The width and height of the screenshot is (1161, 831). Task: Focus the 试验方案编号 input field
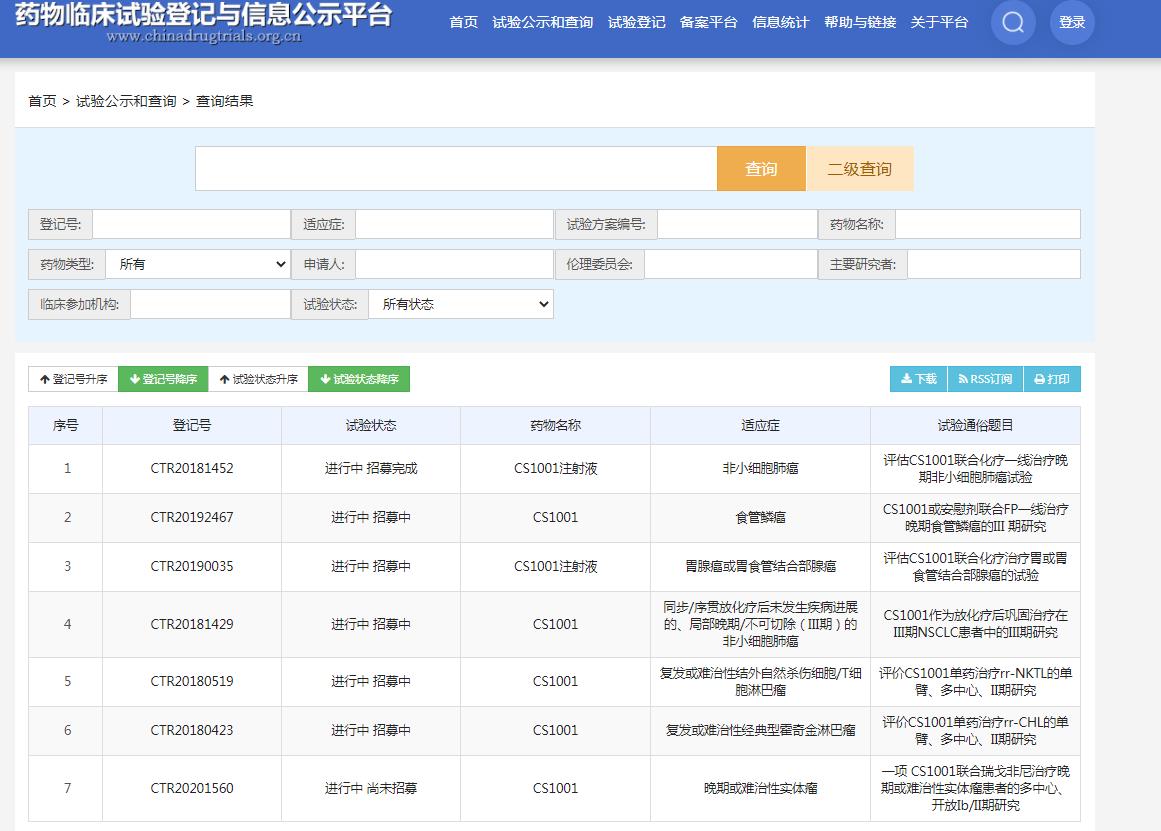737,224
